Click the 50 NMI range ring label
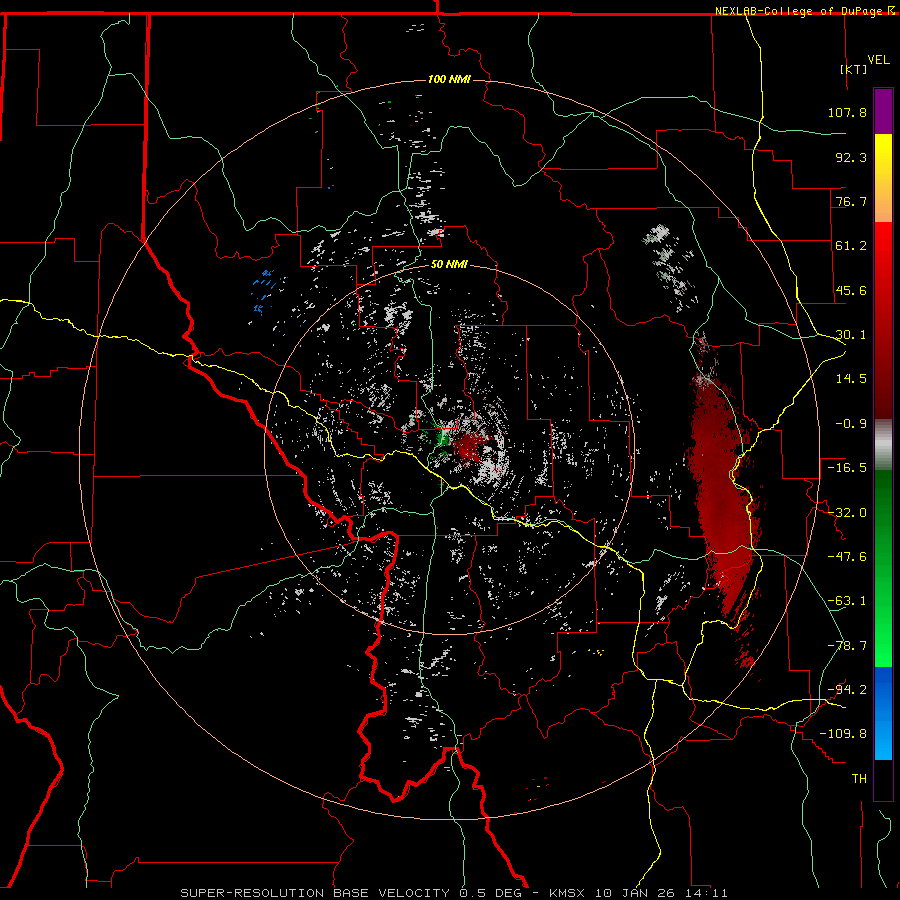This screenshot has width=900, height=900. pos(449,264)
